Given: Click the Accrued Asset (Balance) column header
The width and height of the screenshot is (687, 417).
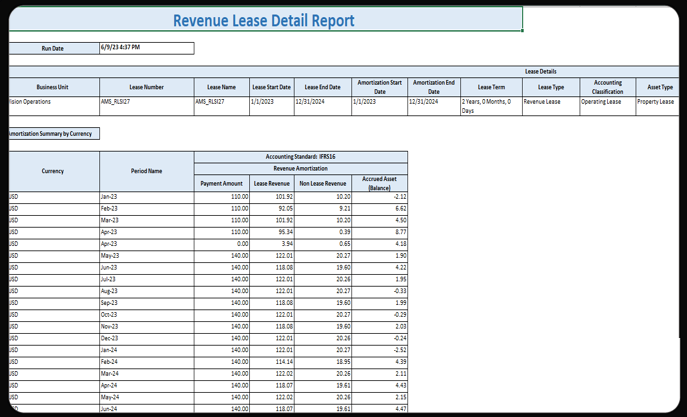Looking at the screenshot, I should [381, 183].
